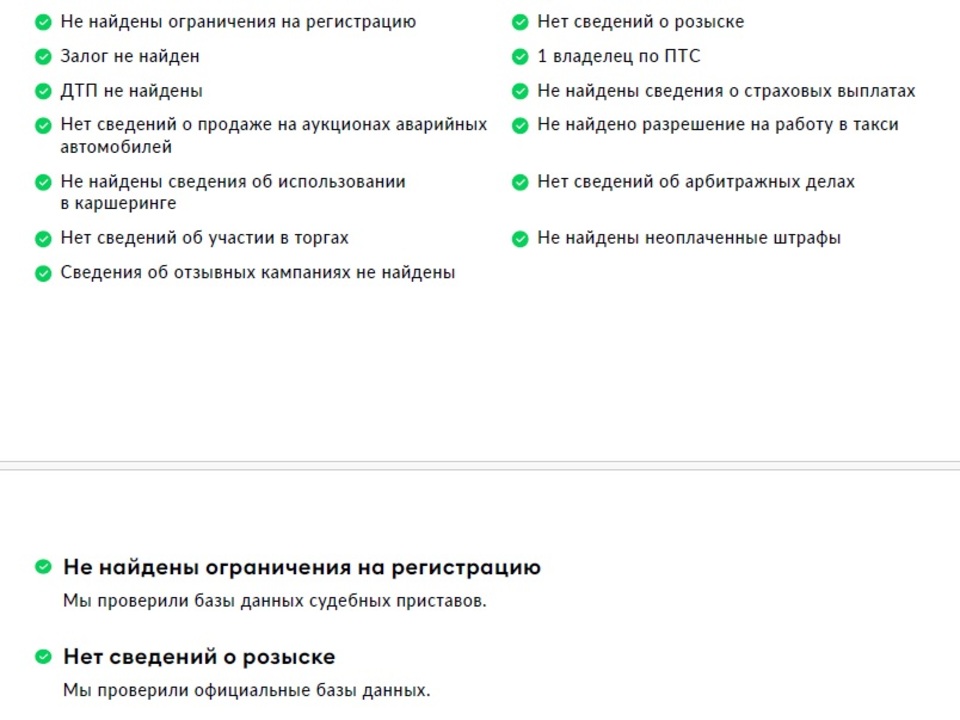960x720 pixels.
Task: Click green check by bold "Нет сведений о розыске" heading
Action: [x=43, y=657]
